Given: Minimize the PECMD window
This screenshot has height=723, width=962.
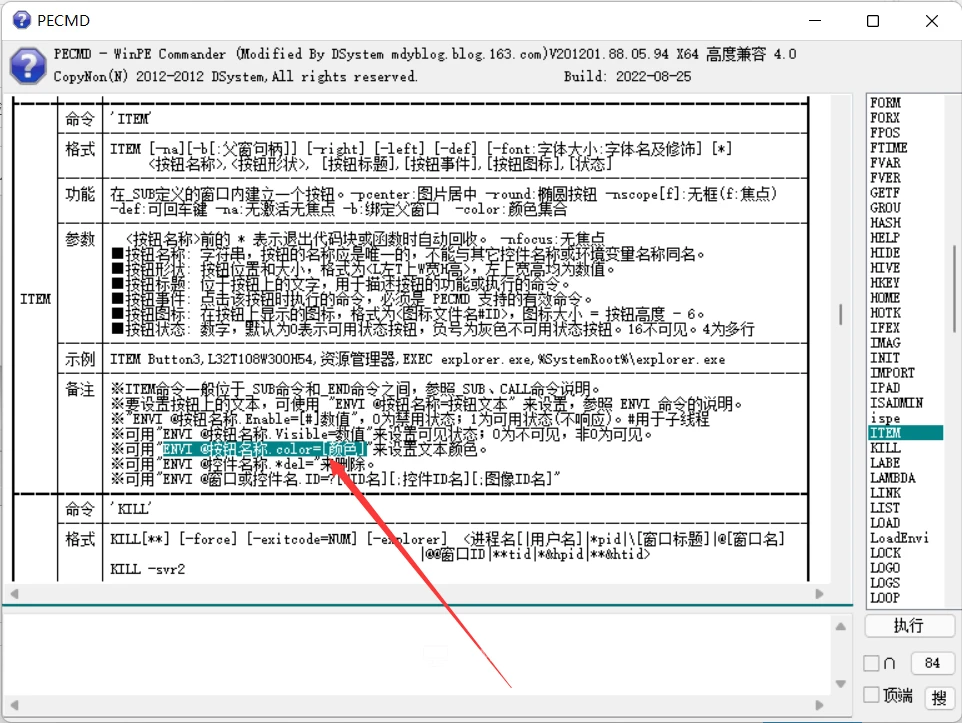Looking at the screenshot, I should click(x=815, y=21).
